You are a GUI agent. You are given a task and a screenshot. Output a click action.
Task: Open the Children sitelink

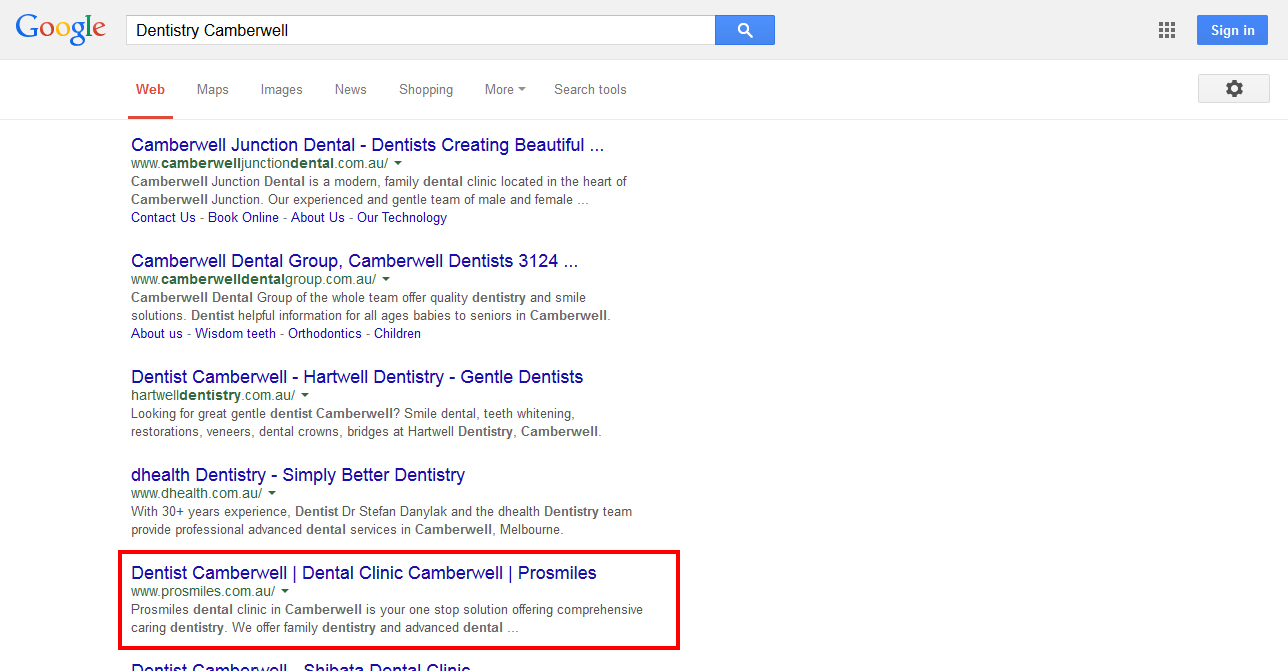[397, 333]
